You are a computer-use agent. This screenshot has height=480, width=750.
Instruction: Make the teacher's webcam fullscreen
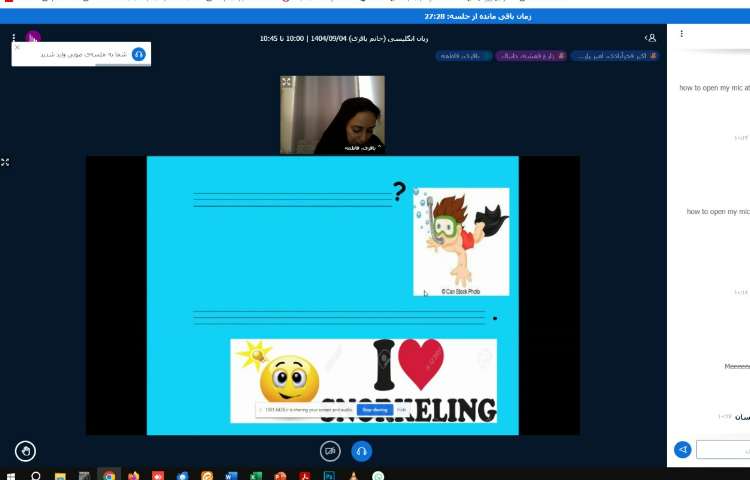[x=287, y=82]
